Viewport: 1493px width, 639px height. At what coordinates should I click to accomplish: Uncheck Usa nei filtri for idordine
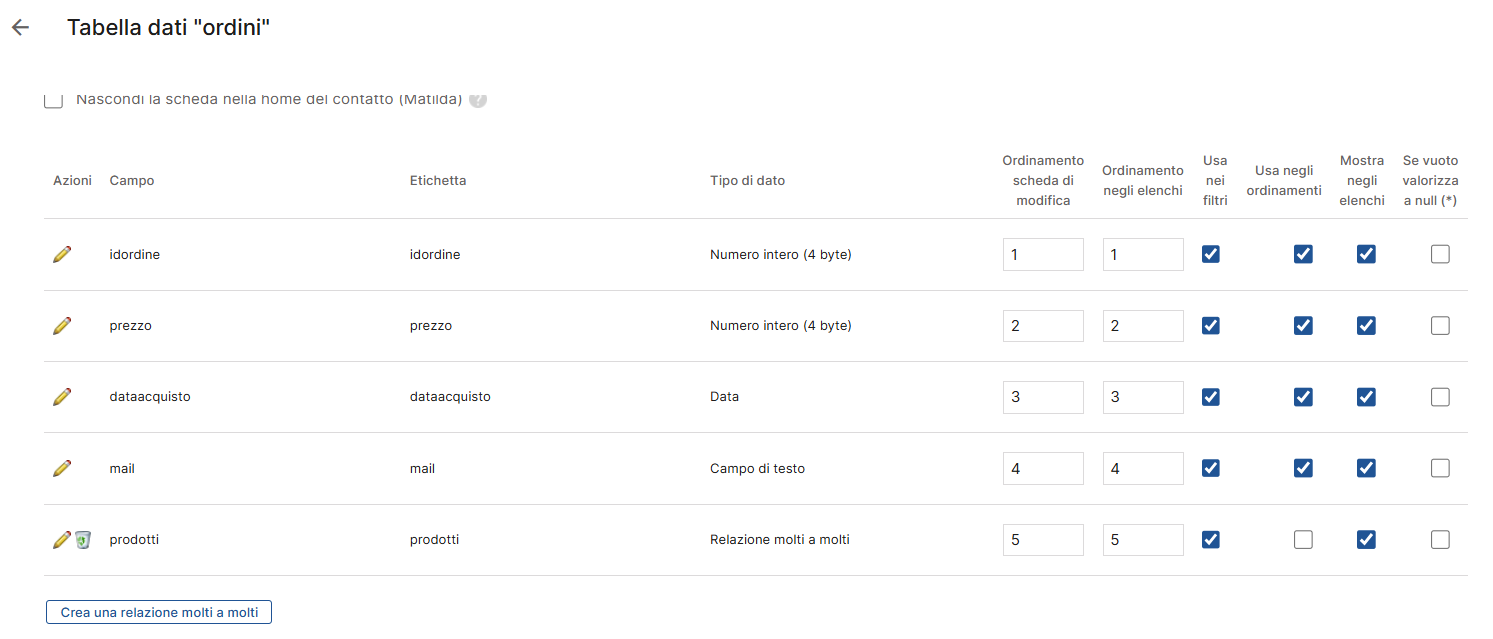[x=1211, y=255]
